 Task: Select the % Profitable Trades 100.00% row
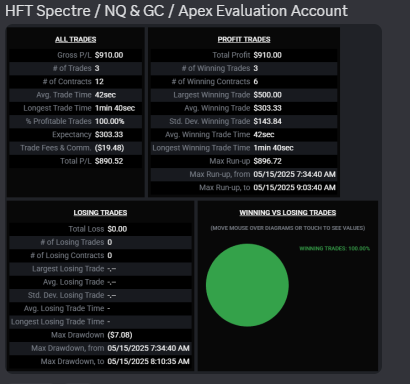click(76, 121)
